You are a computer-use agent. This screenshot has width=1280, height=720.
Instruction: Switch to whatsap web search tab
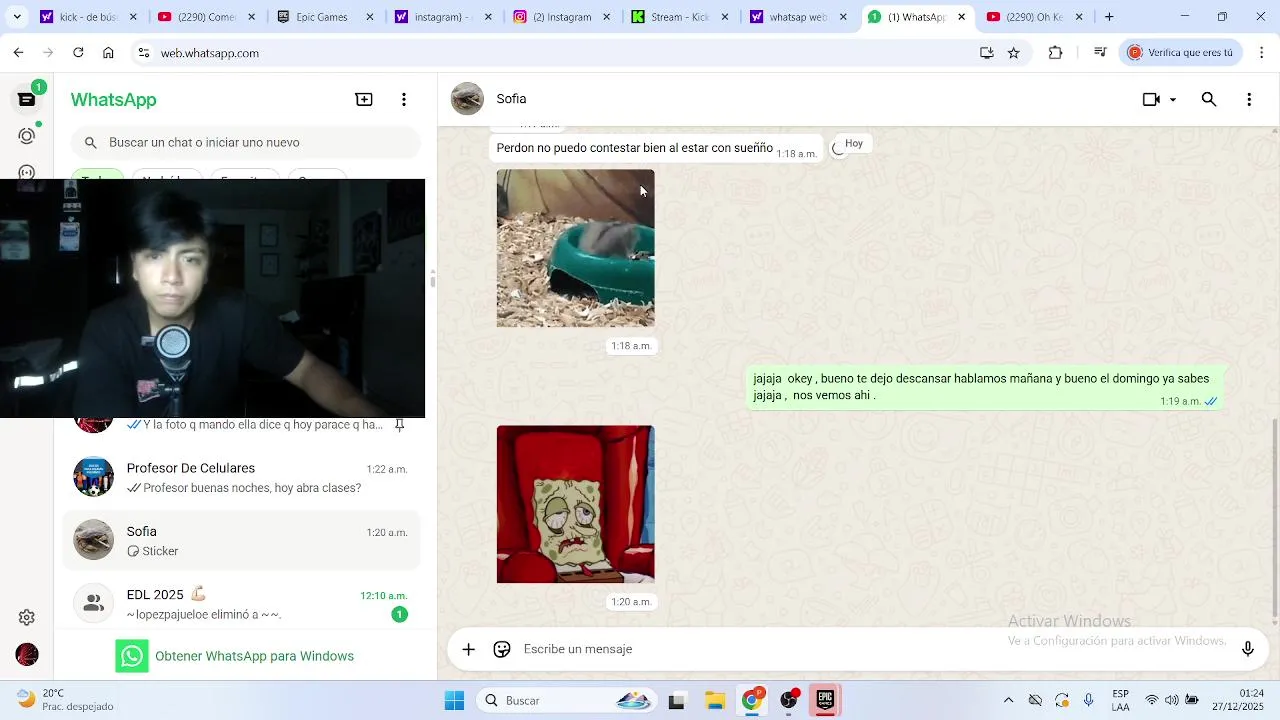coord(798,17)
